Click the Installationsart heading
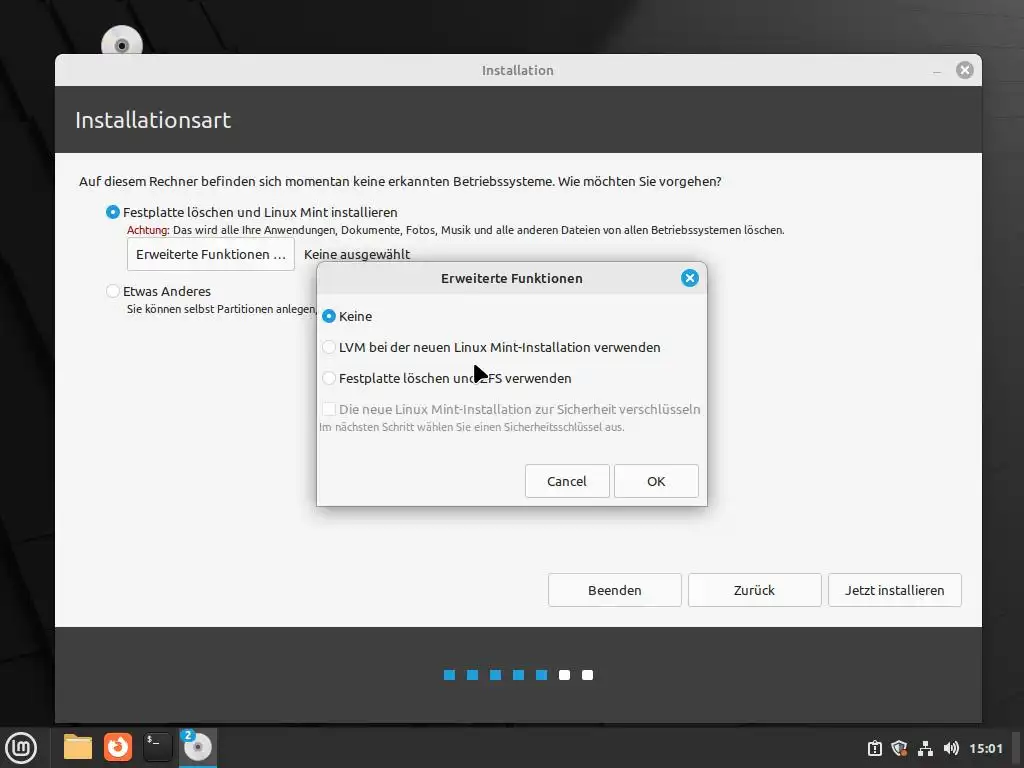The height and width of the screenshot is (768, 1024). pyautogui.click(x=153, y=120)
